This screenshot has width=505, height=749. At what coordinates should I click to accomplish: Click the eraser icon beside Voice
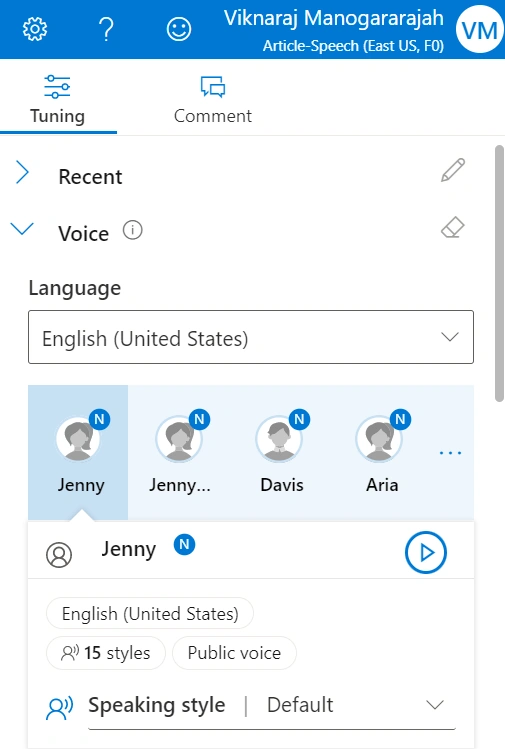pos(452,227)
